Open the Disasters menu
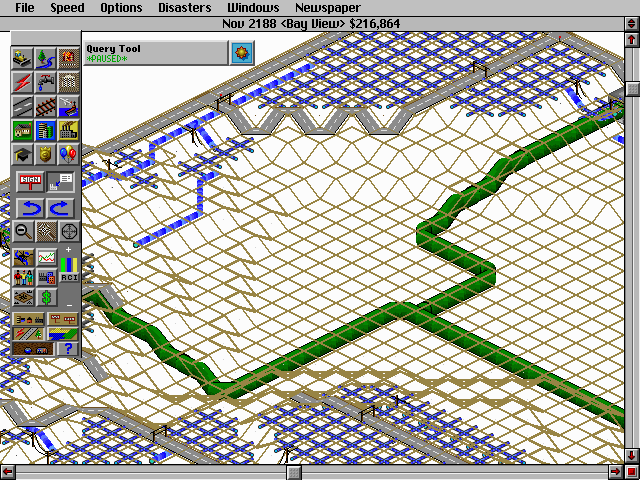 185,8
